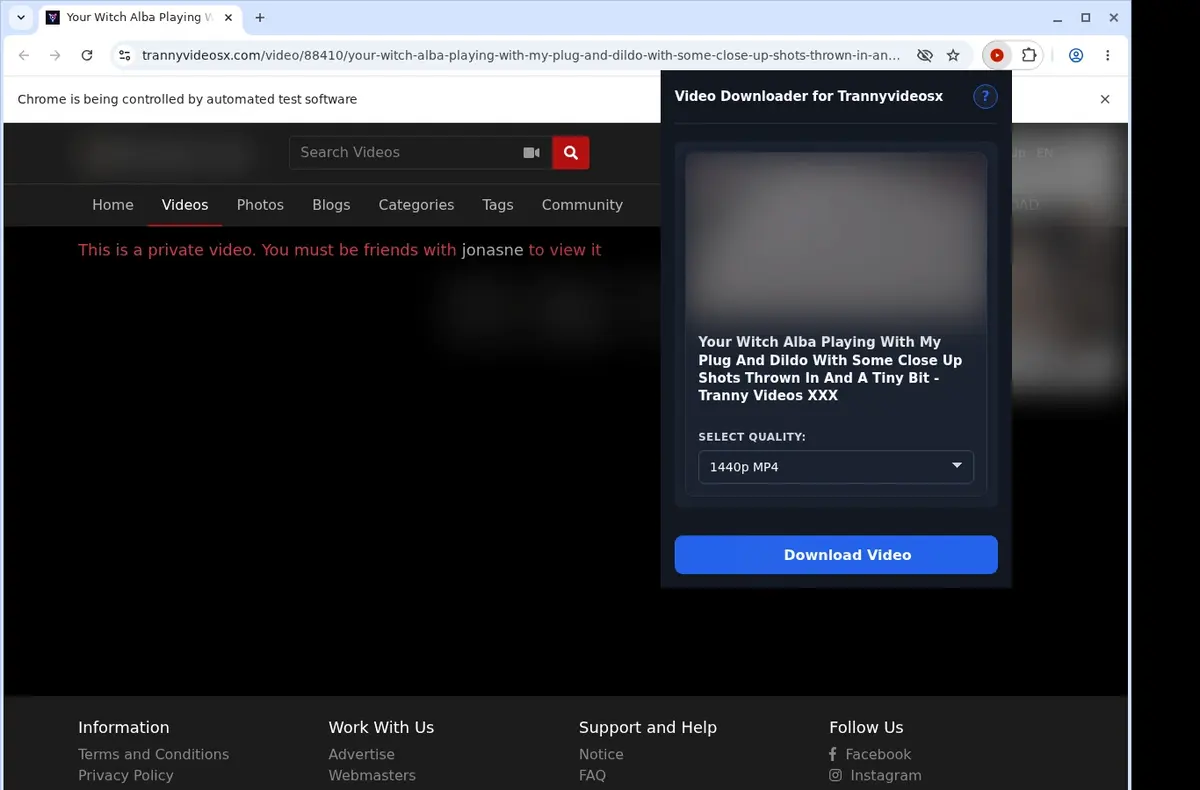Open the Chrome profile avatar
The height and width of the screenshot is (790, 1200).
point(1076,56)
